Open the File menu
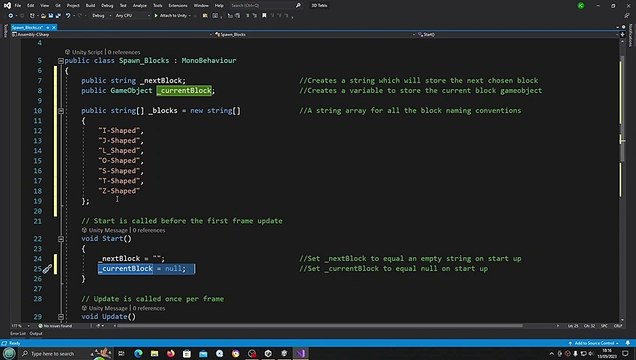Image resolution: width=636 pixels, height=360 pixels. pyautogui.click(x=17, y=6)
